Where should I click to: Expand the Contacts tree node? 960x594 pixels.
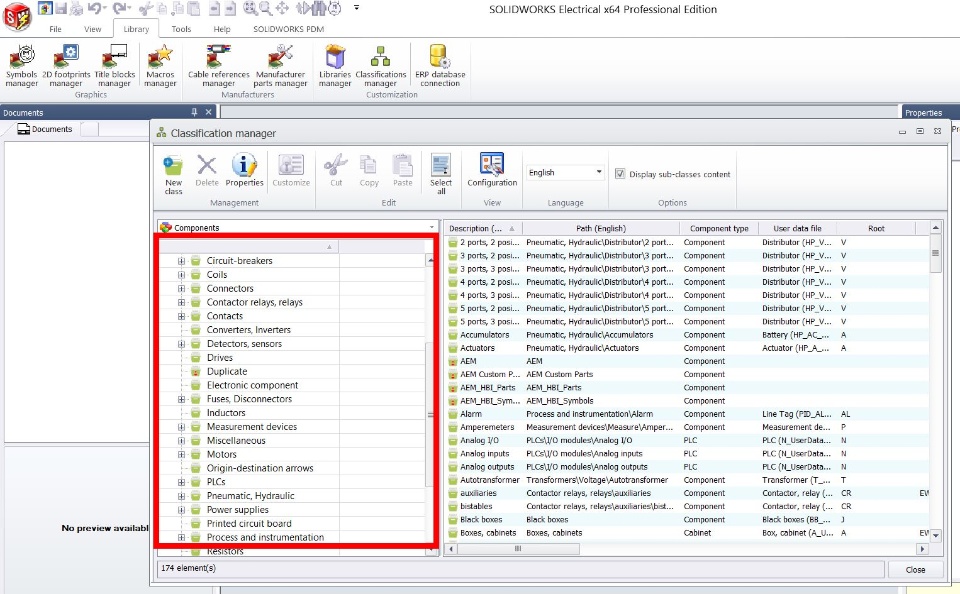[181, 316]
